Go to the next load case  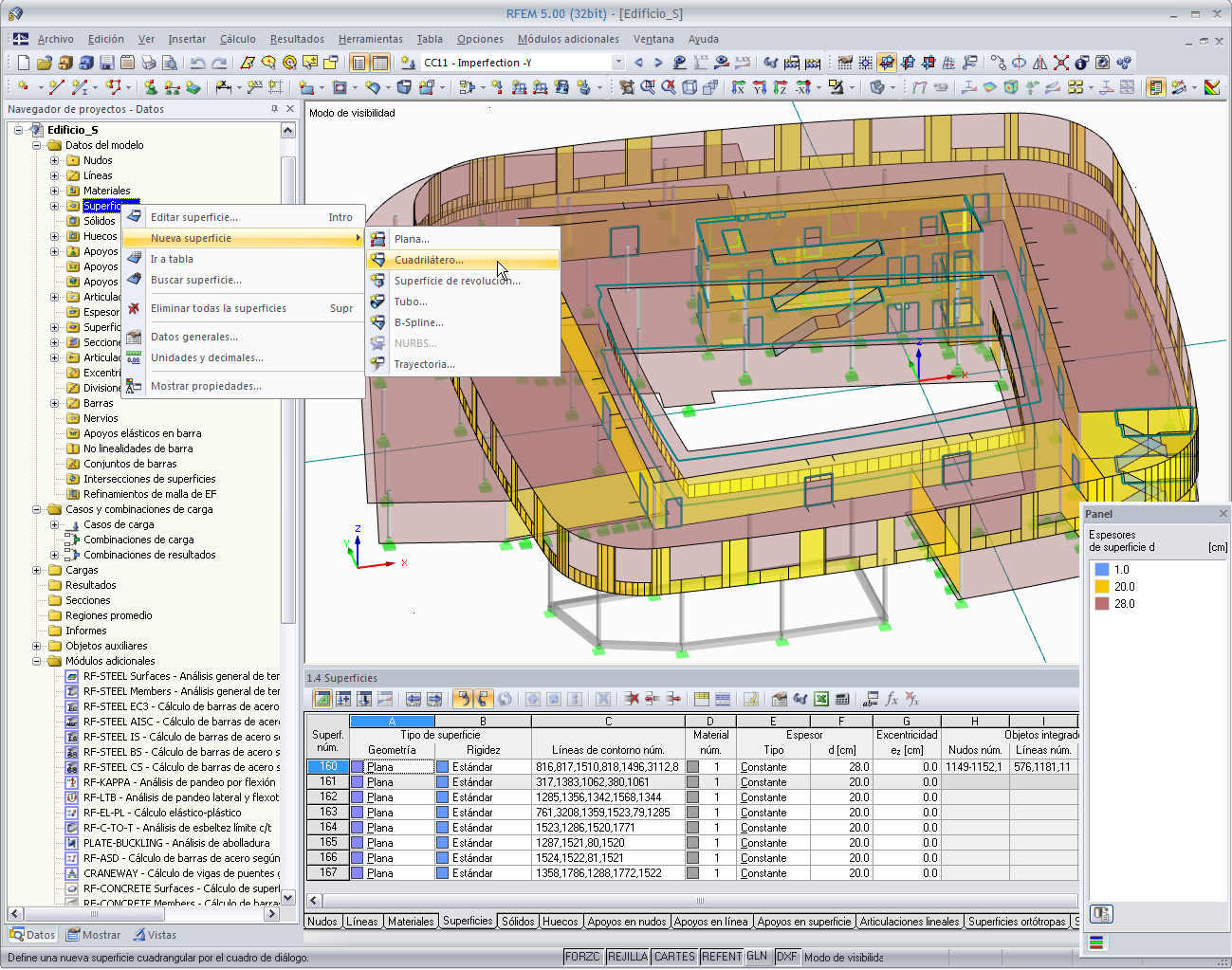pos(658,63)
